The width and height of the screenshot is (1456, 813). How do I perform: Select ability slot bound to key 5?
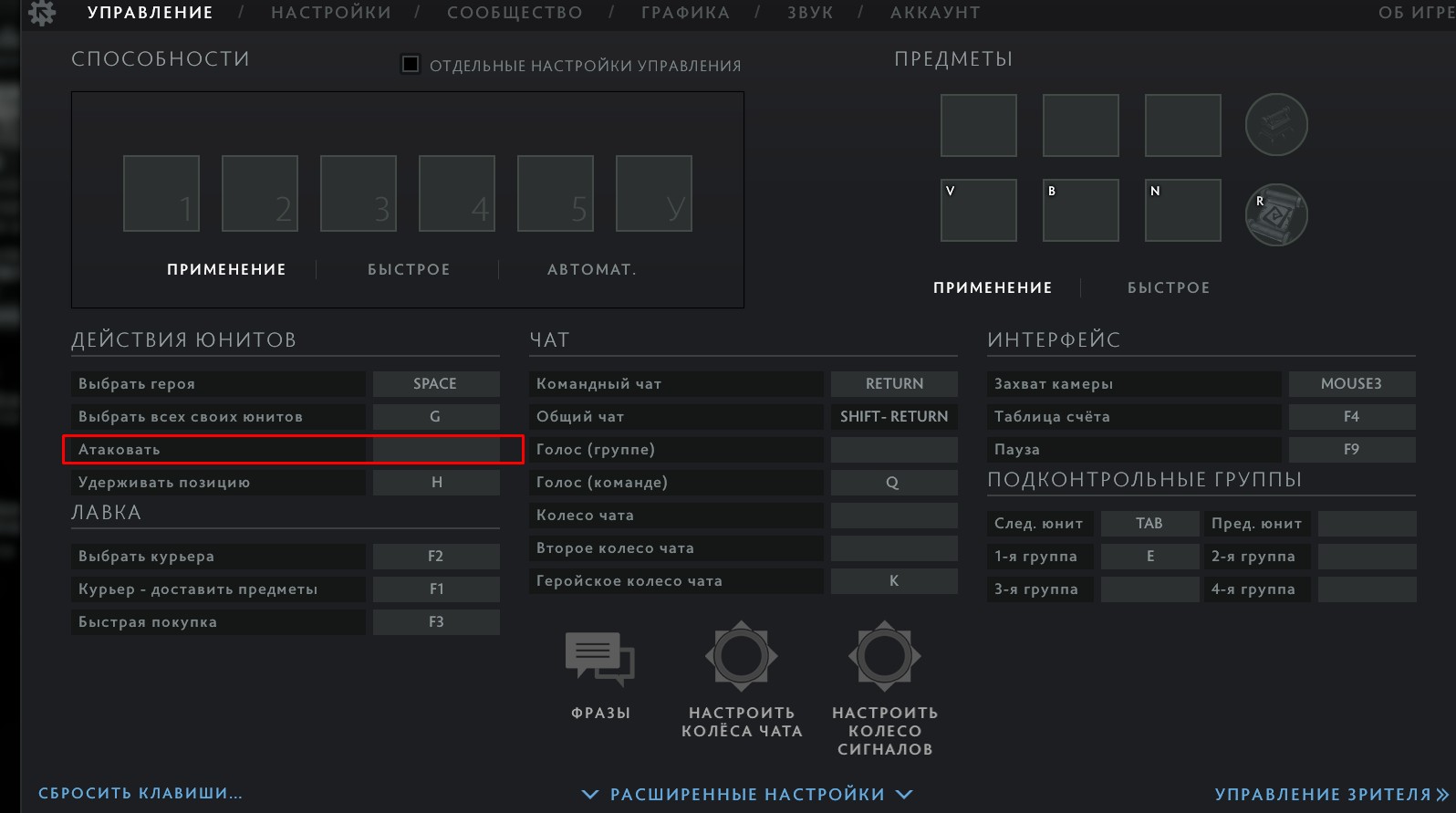tap(556, 193)
